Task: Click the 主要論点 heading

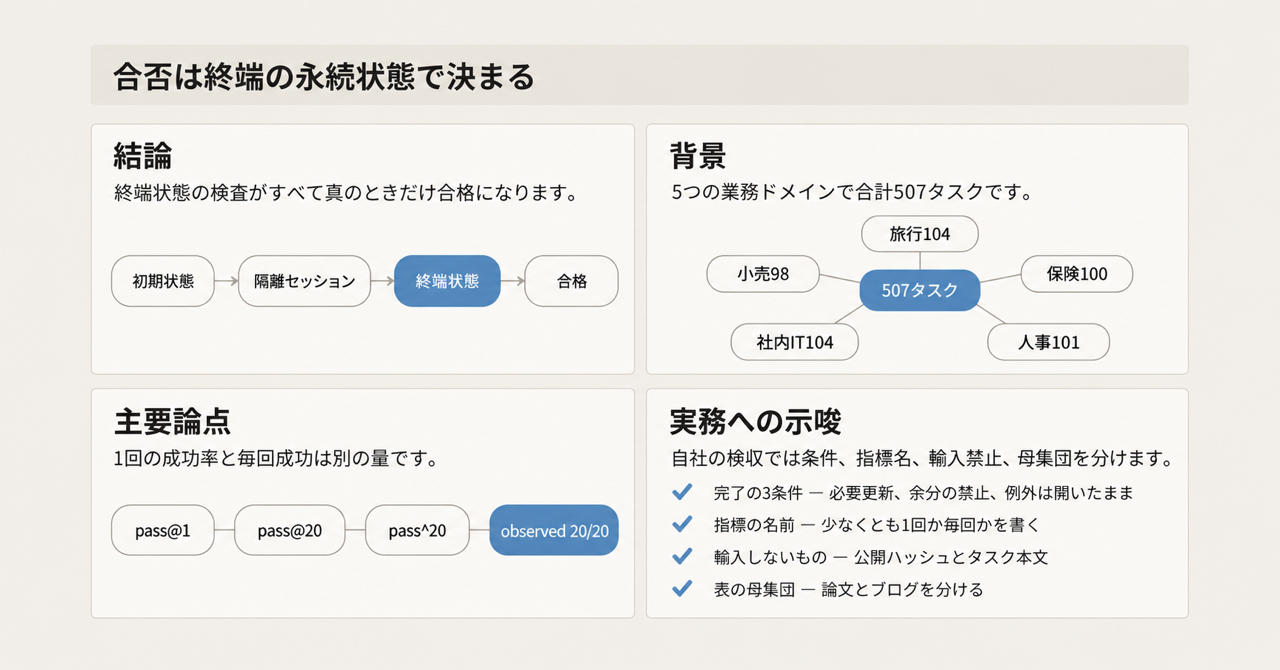Action: coord(172,421)
